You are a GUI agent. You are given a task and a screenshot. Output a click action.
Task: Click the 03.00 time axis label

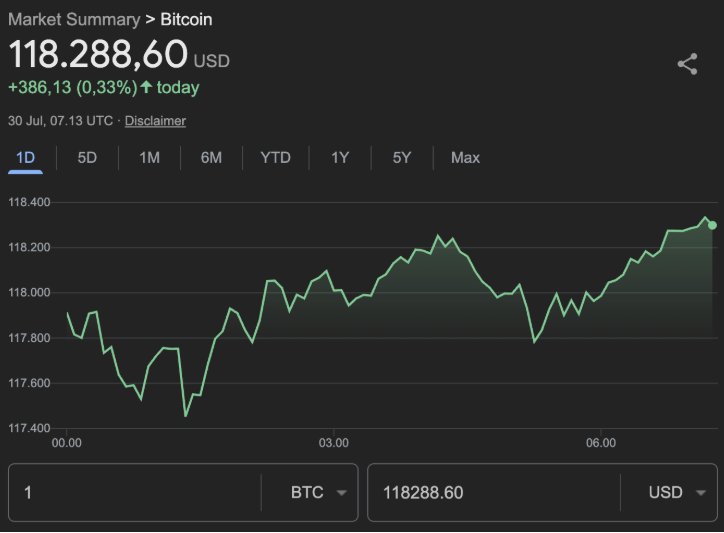[x=333, y=443]
